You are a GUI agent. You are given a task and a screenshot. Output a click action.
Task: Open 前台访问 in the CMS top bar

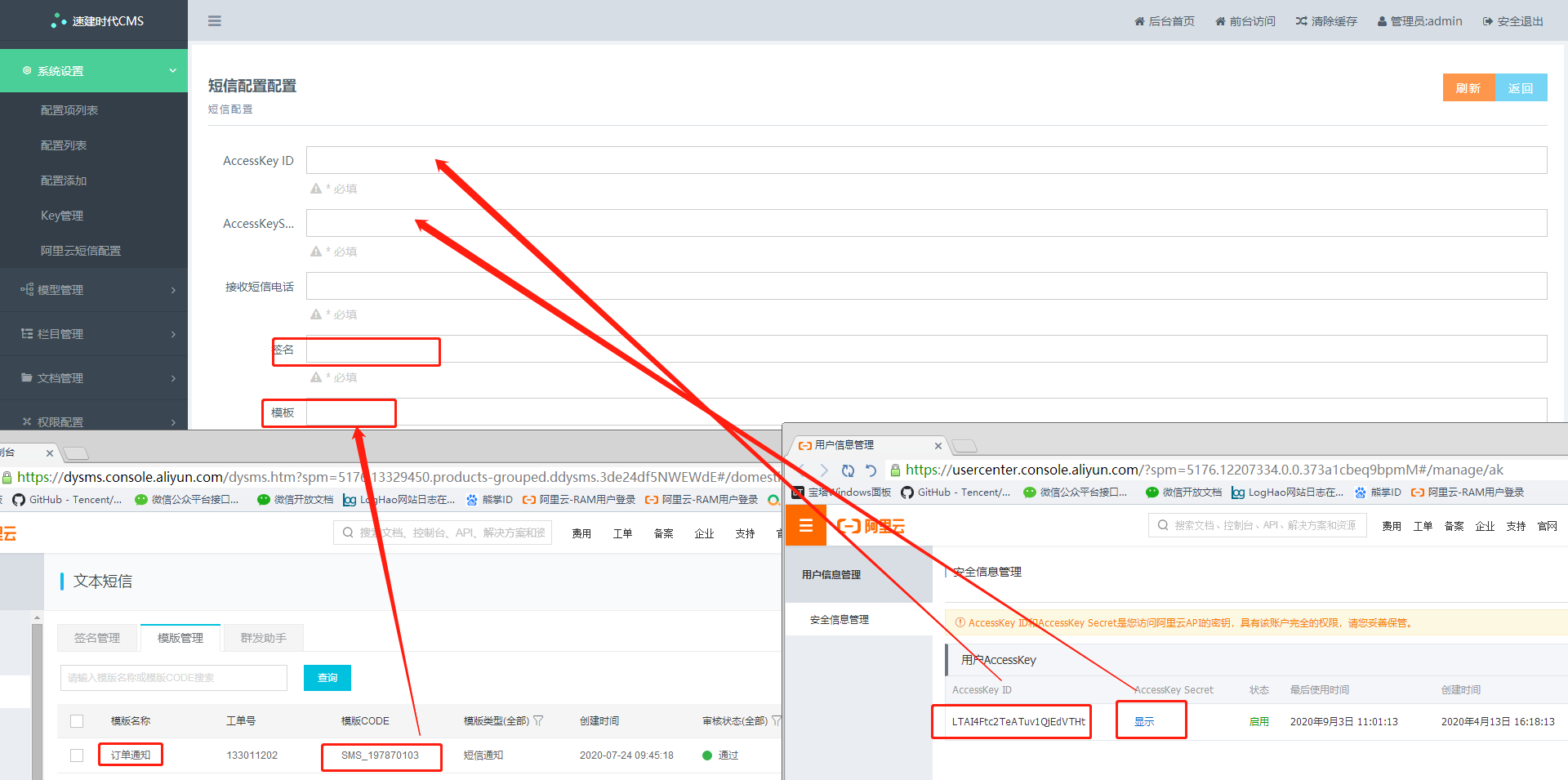pyautogui.click(x=1245, y=21)
